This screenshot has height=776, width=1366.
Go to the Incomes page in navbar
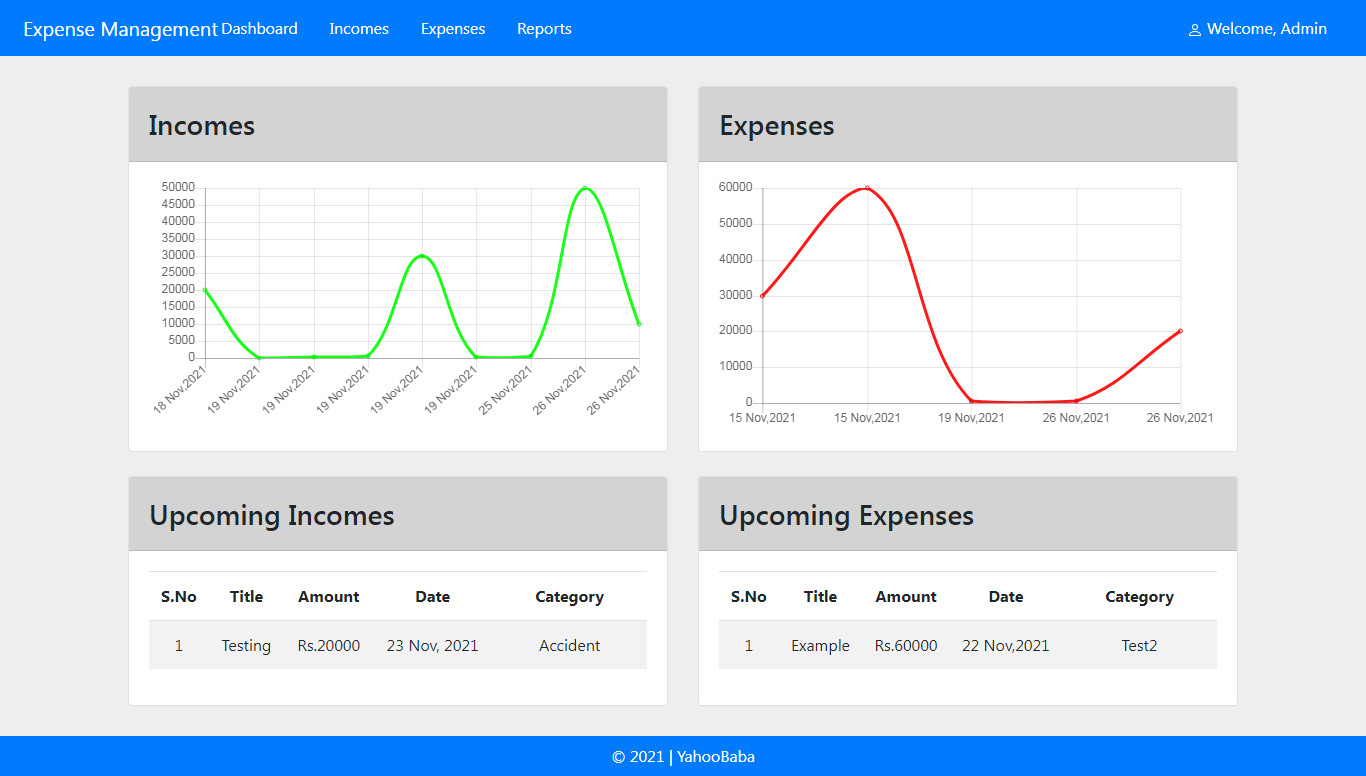[359, 29]
